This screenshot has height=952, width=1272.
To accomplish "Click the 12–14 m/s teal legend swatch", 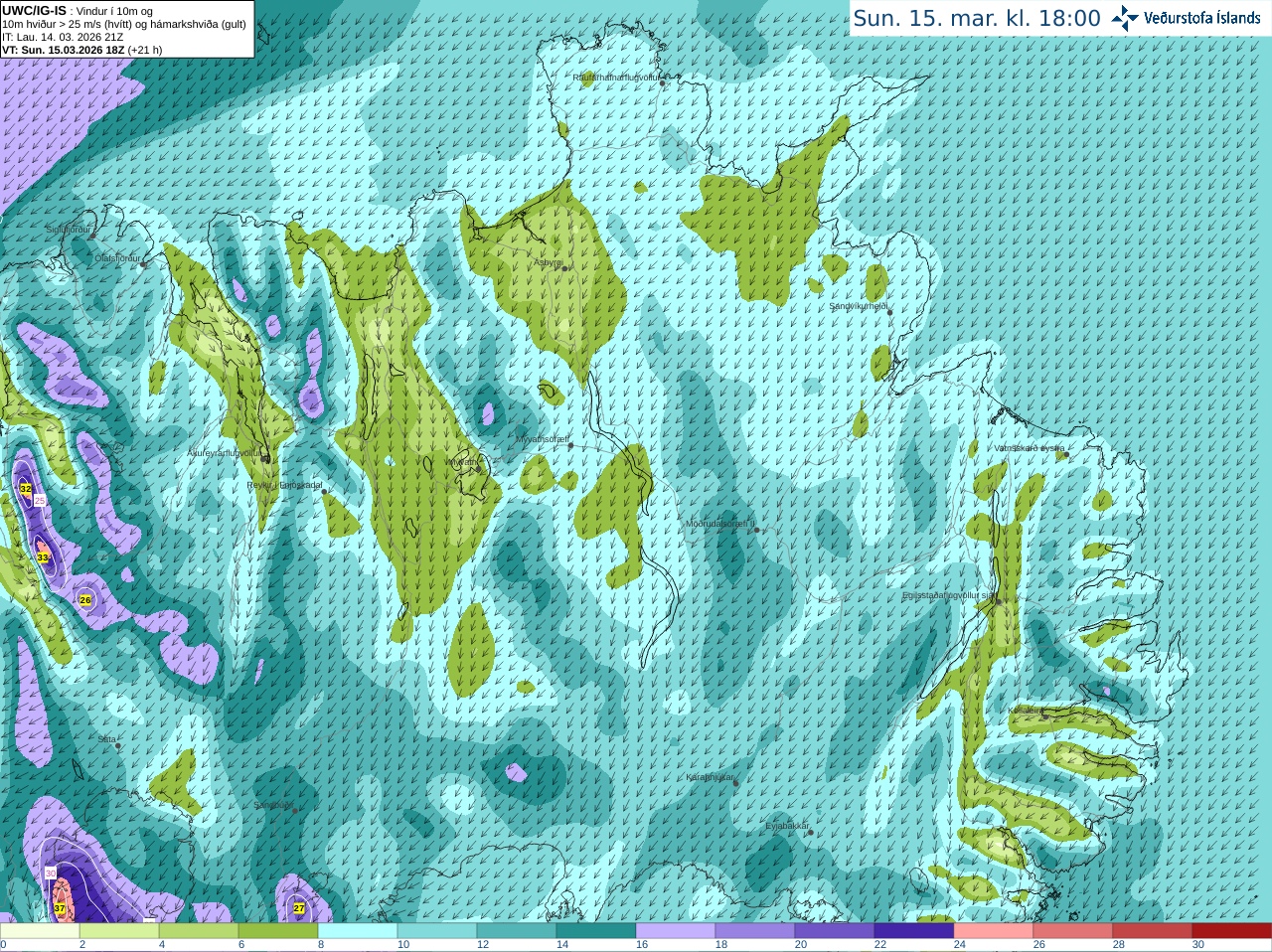I will tap(517, 931).
